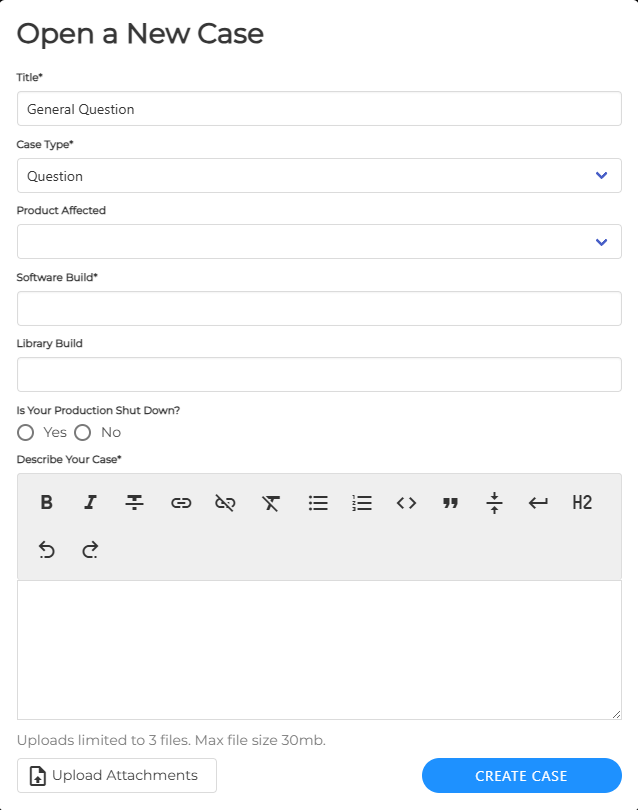Insert a horizontal rule divider
This screenshot has height=810, width=638.
coord(494,502)
